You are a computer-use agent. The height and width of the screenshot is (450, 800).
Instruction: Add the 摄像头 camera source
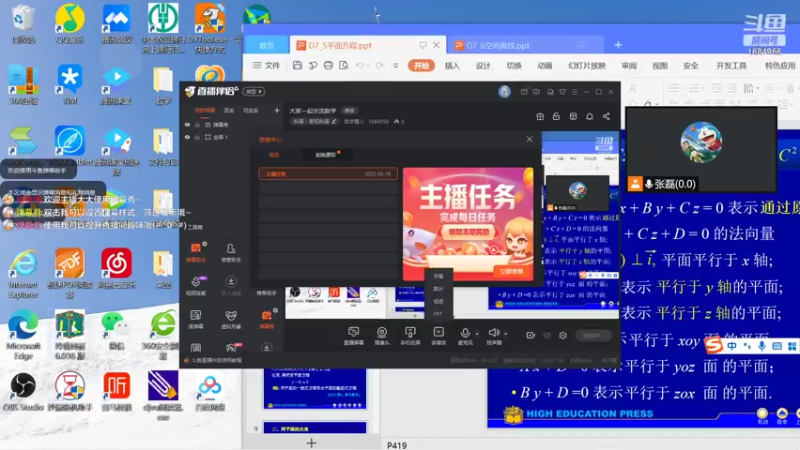pos(382,336)
